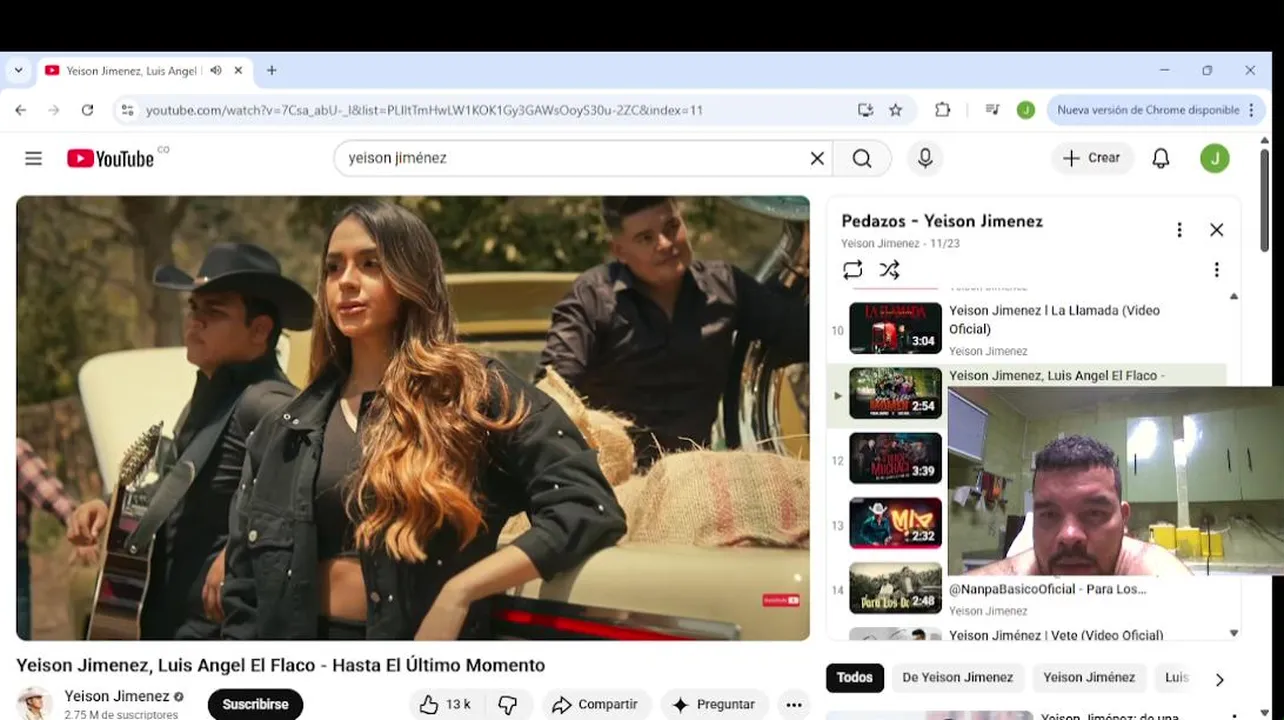Go to the YouTube home logo

coord(111,158)
